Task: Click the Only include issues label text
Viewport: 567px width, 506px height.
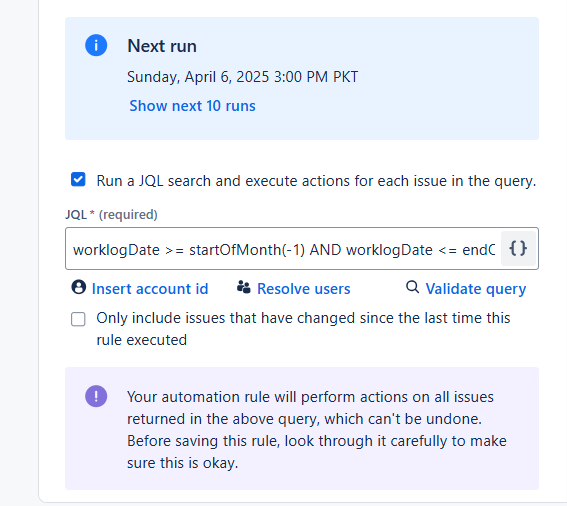Action: 303,329
